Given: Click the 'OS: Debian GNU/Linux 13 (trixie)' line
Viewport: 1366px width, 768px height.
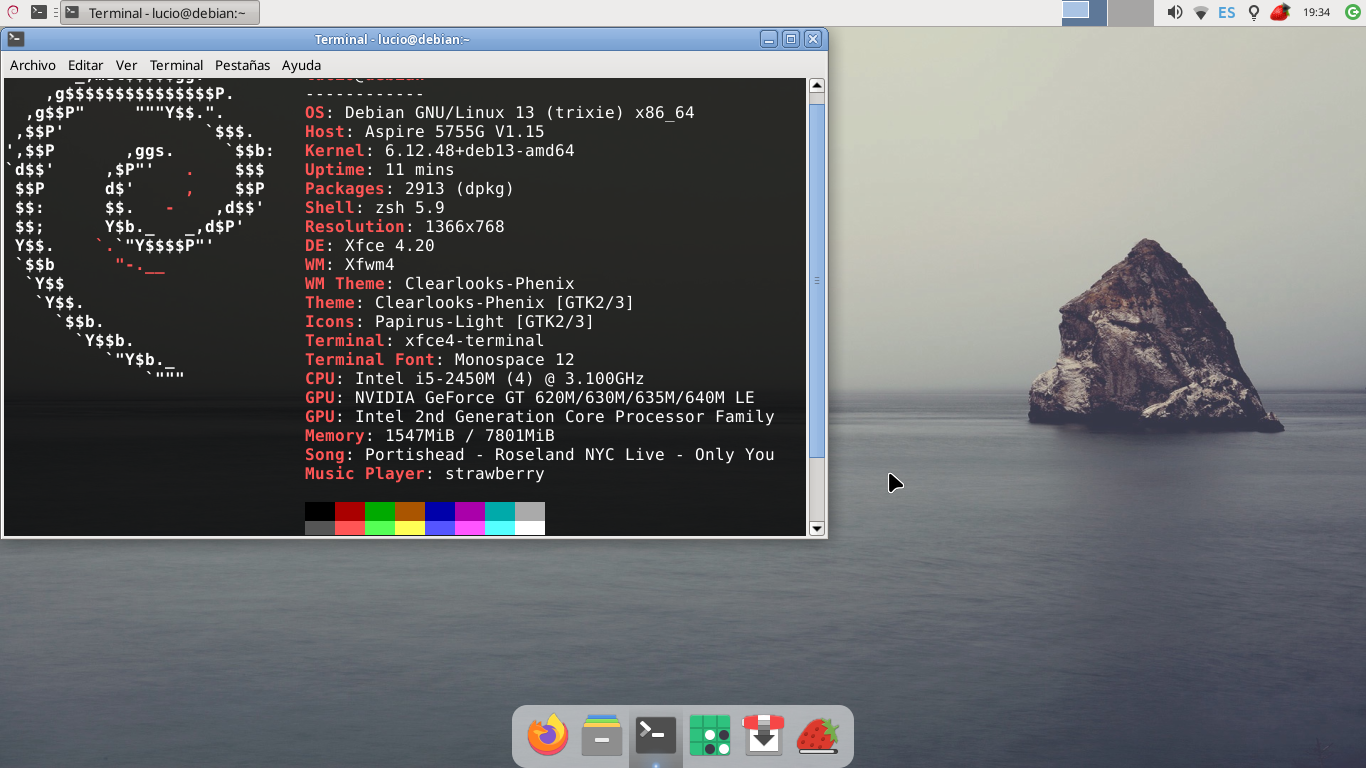Looking at the screenshot, I should click(500, 113).
